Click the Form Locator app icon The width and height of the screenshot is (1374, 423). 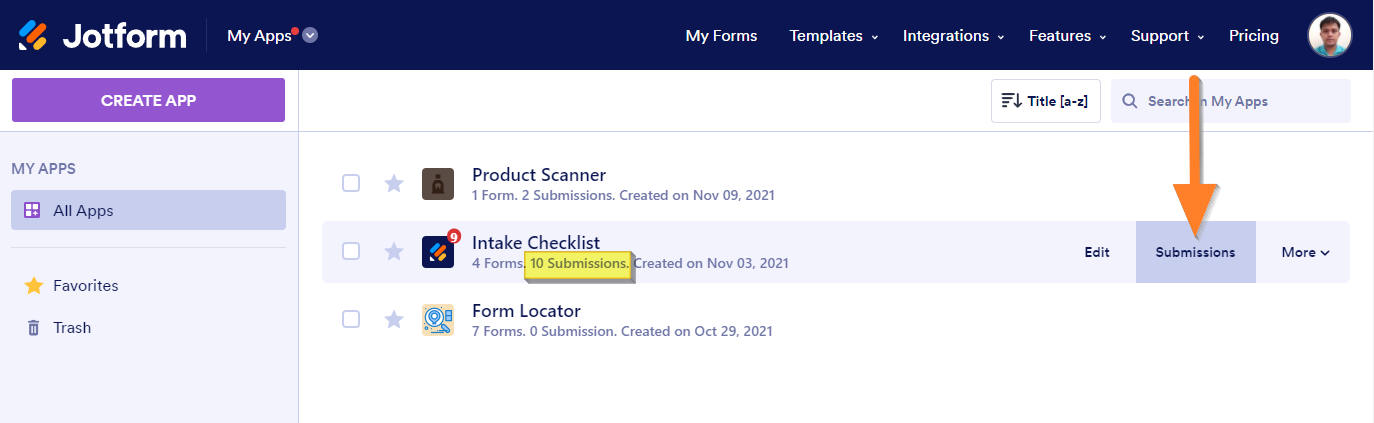pos(438,320)
